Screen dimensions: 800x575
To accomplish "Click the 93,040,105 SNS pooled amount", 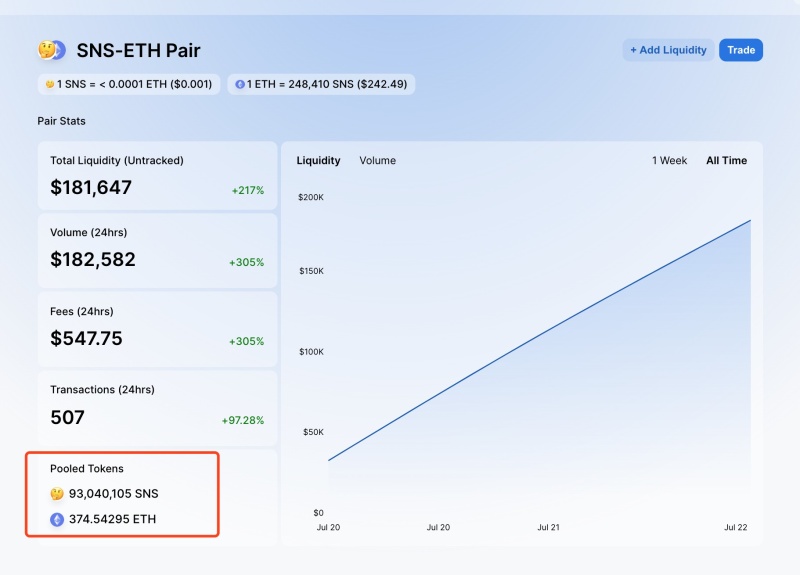I will coord(113,494).
